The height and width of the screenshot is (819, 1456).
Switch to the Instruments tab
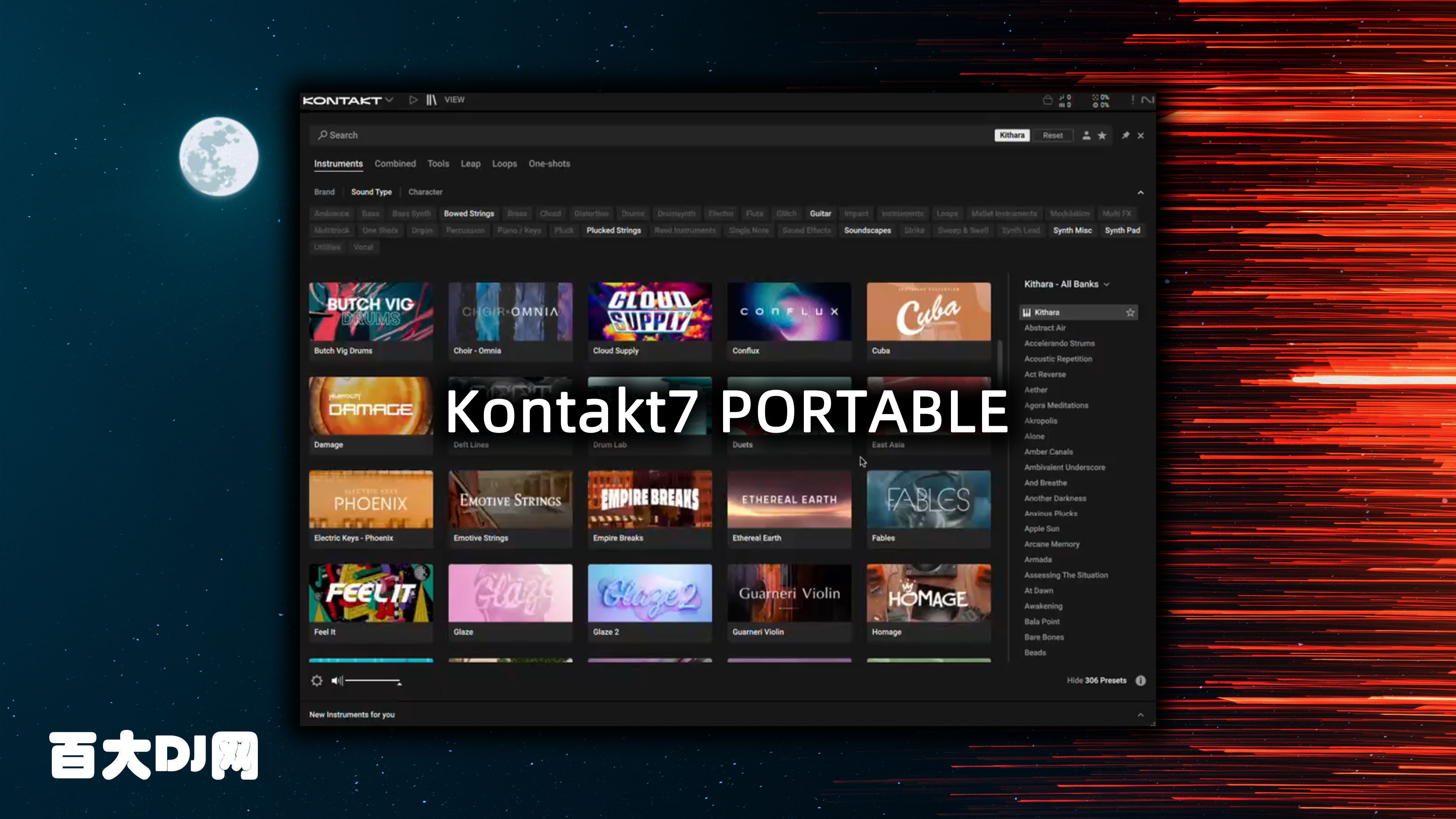(x=338, y=163)
